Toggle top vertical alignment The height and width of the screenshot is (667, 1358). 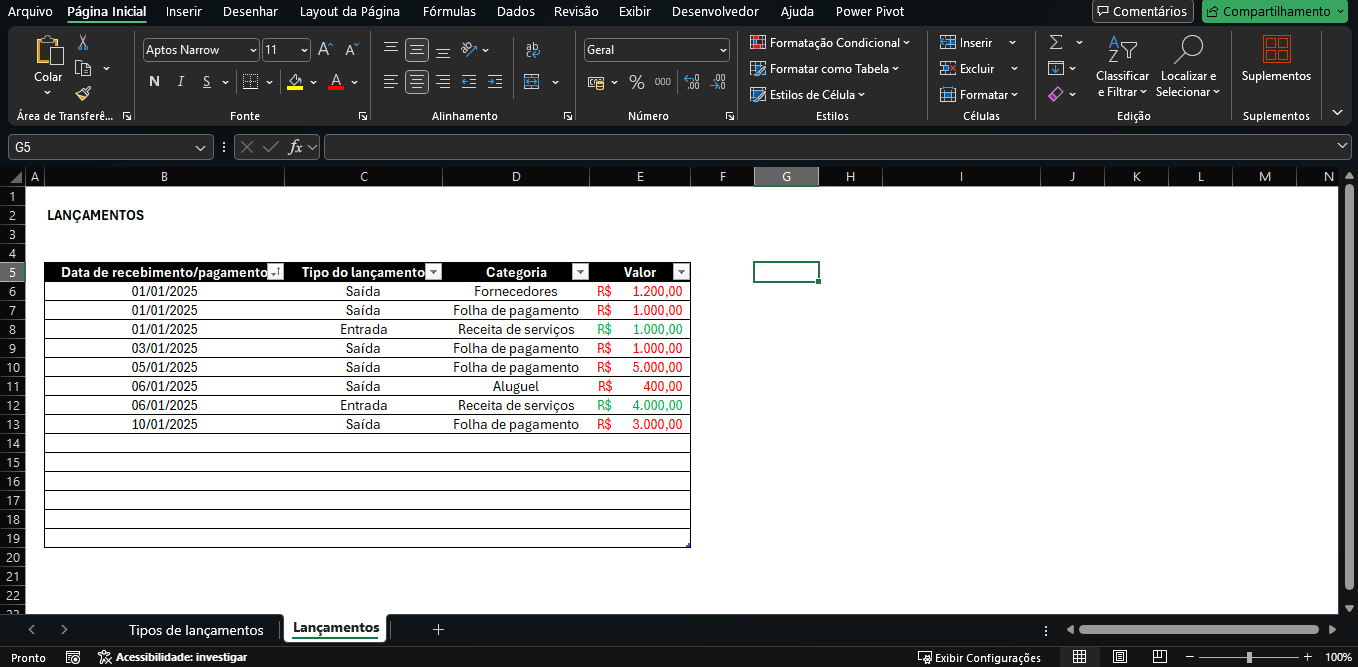pyautogui.click(x=391, y=49)
